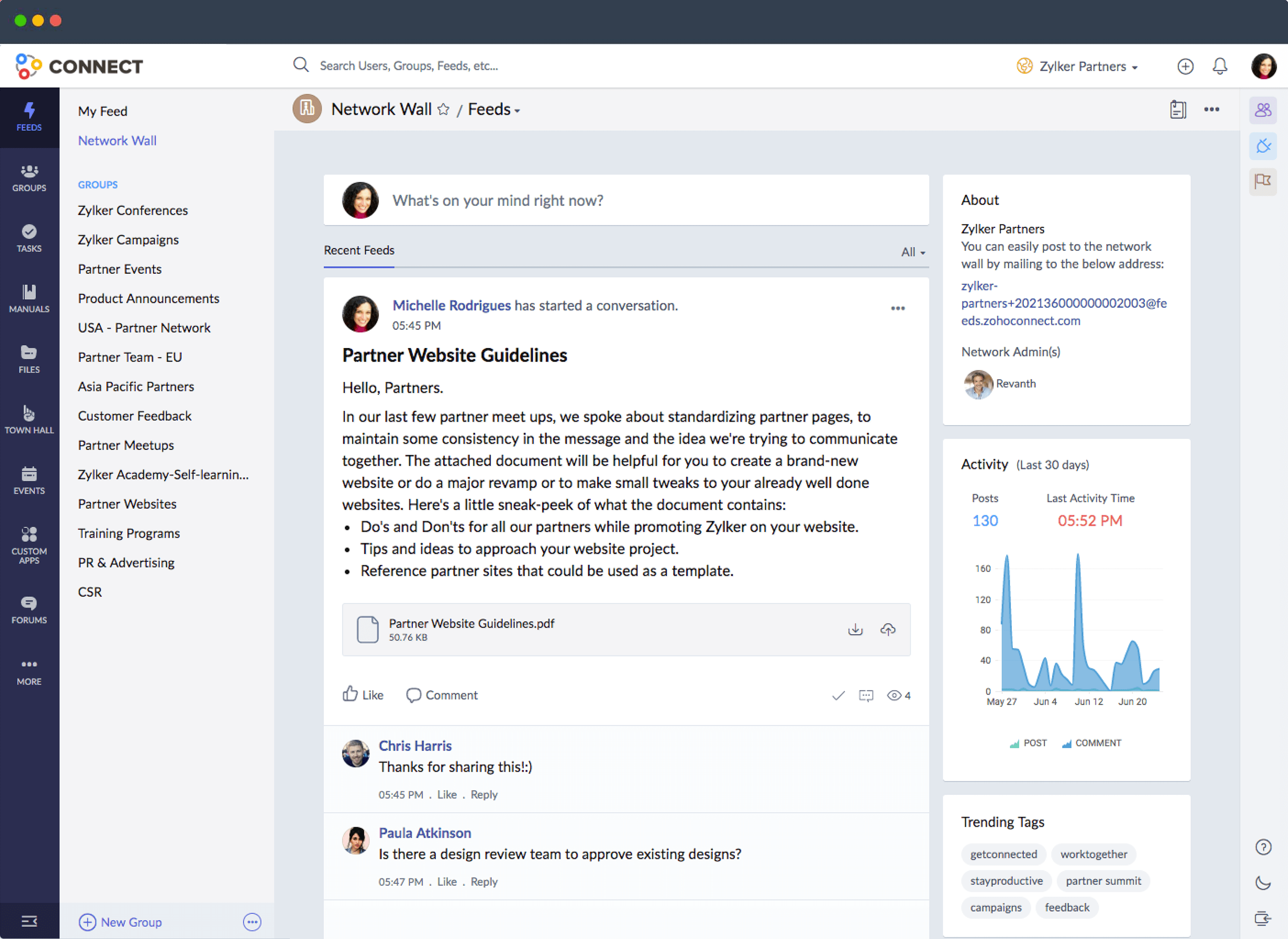This screenshot has width=1288, height=939.
Task: Select Network Wall in left panel
Action: tap(117, 141)
